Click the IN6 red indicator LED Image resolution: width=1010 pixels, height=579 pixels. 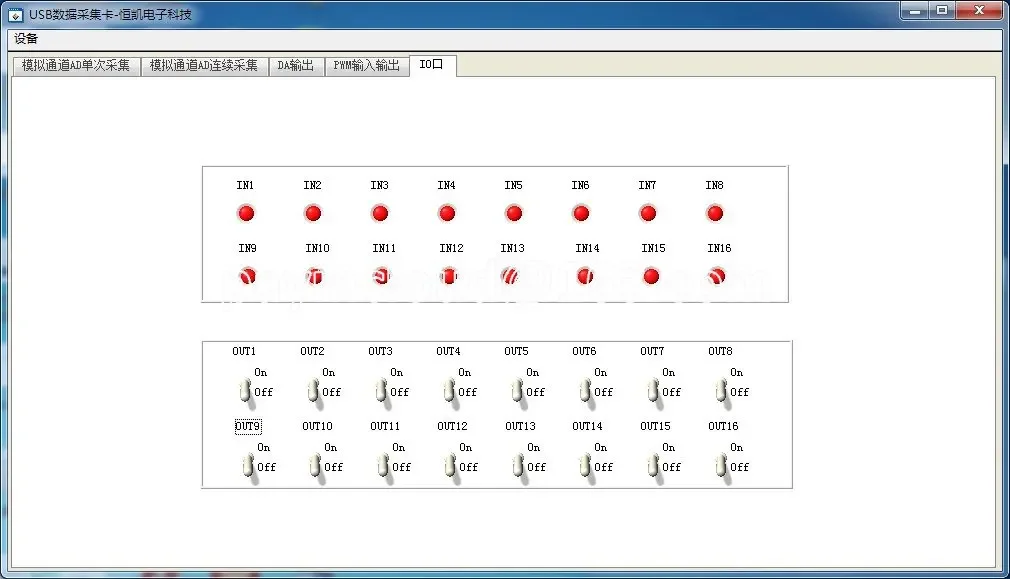(581, 213)
